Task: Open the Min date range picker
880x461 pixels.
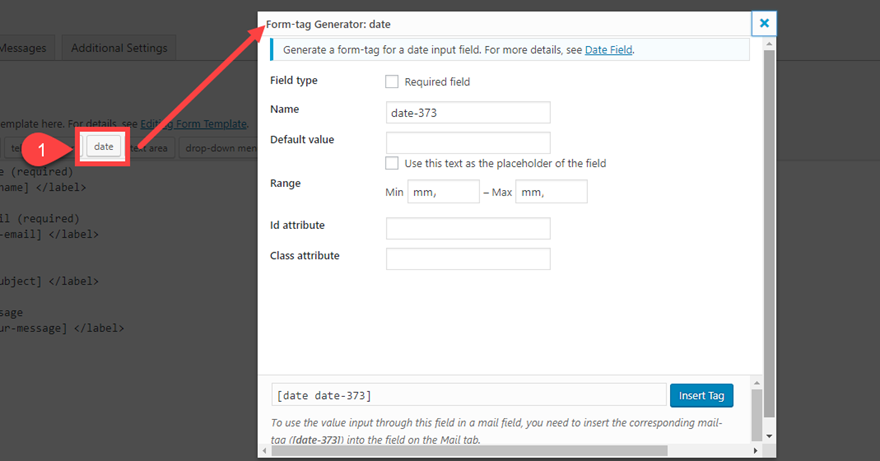Action: pos(443,191)
